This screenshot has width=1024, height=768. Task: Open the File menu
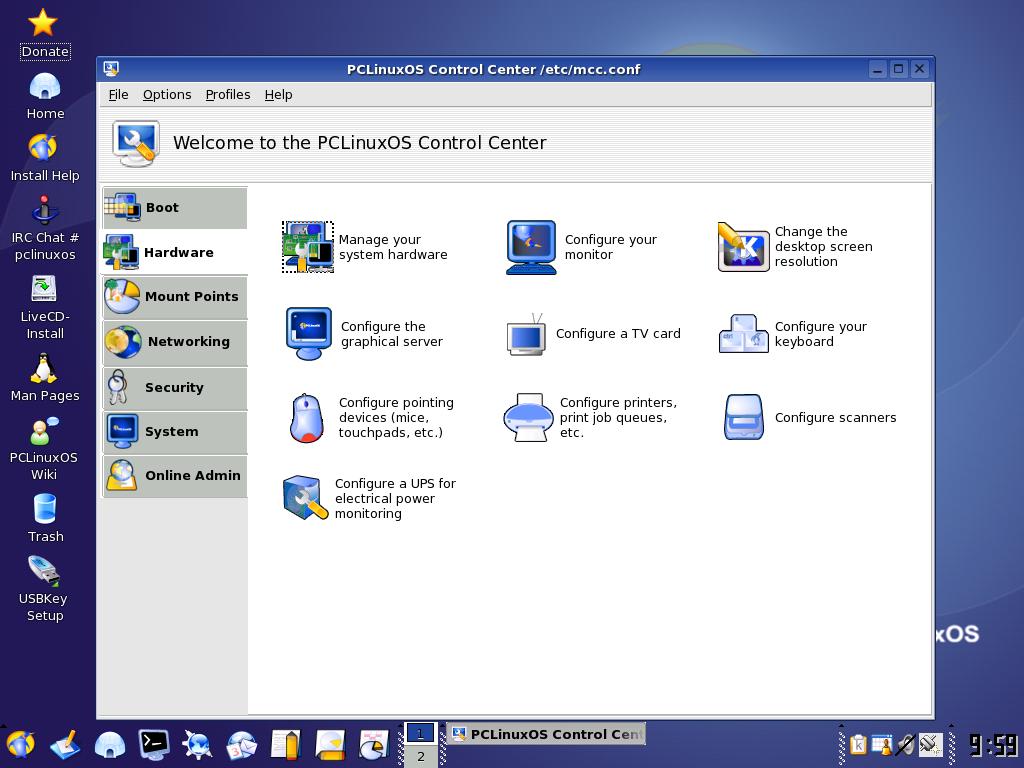(118, 95)
